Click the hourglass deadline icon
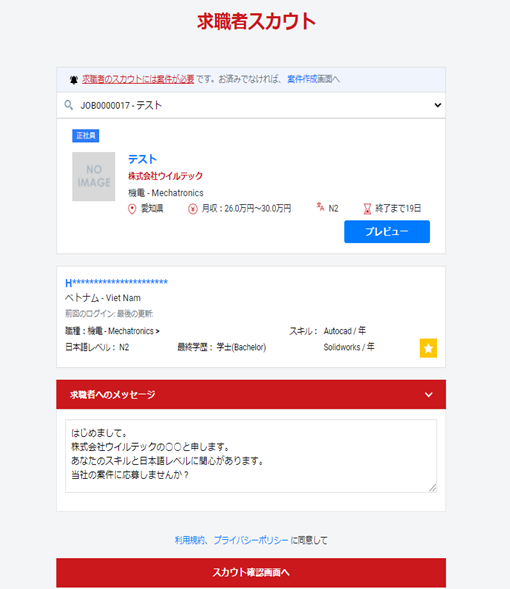Image resolution: width=510 pixels, height=589 pixels. (367, 209)
